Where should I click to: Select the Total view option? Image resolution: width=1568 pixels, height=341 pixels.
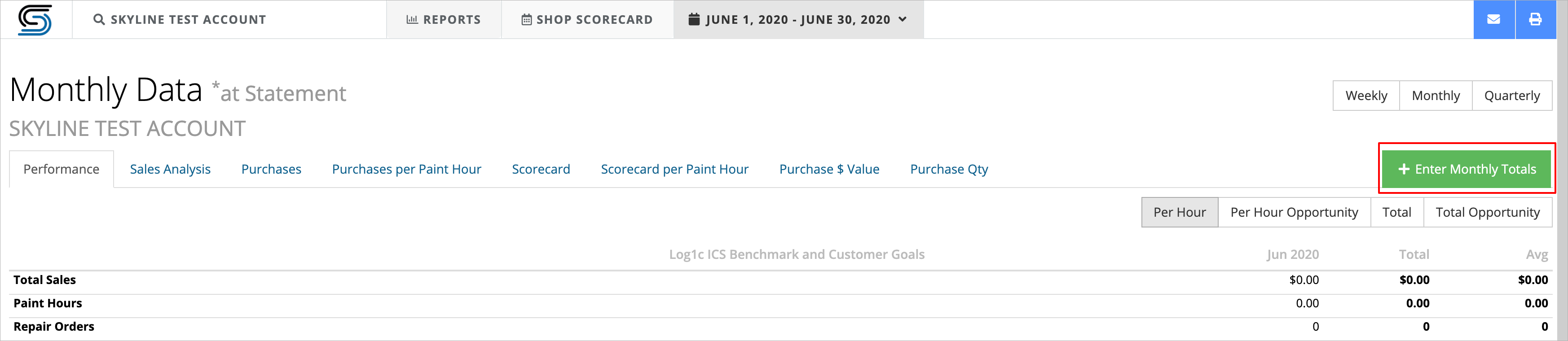tap(1397, 212)
